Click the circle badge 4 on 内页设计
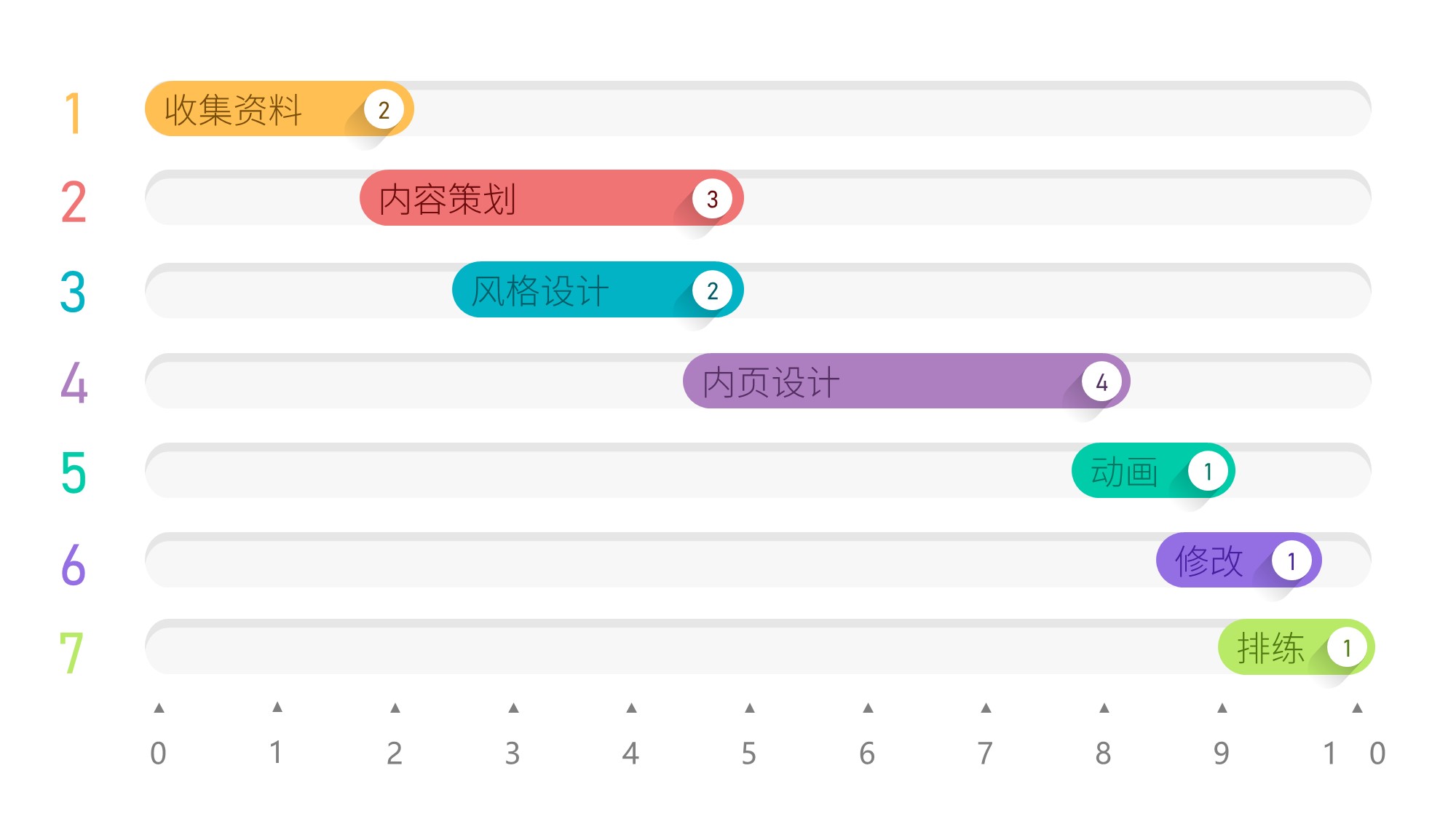Viewport: 1456px width, 819px height. coord(1101,381)
